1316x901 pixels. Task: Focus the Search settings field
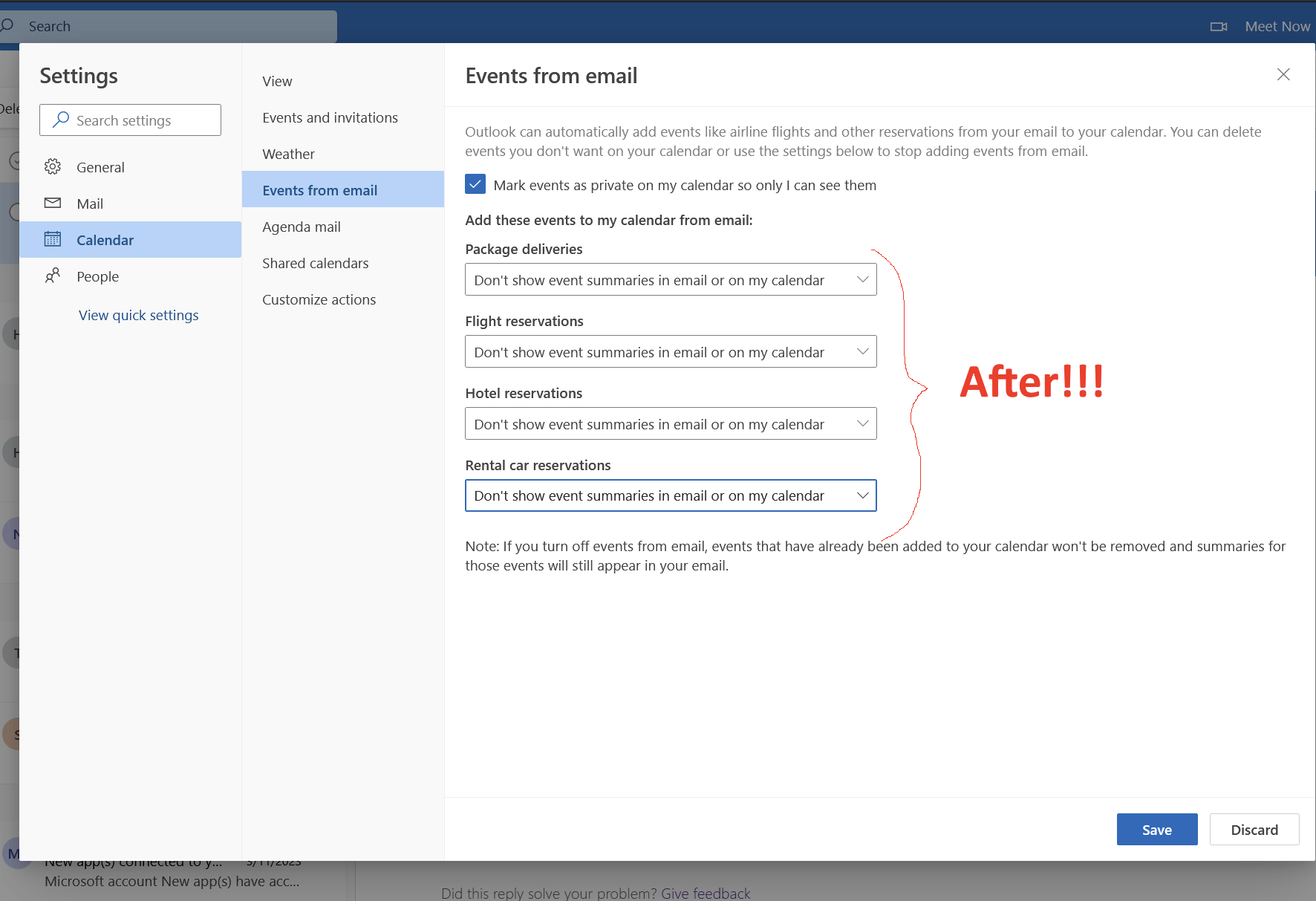pyautogui.click(x=130, y=120)
